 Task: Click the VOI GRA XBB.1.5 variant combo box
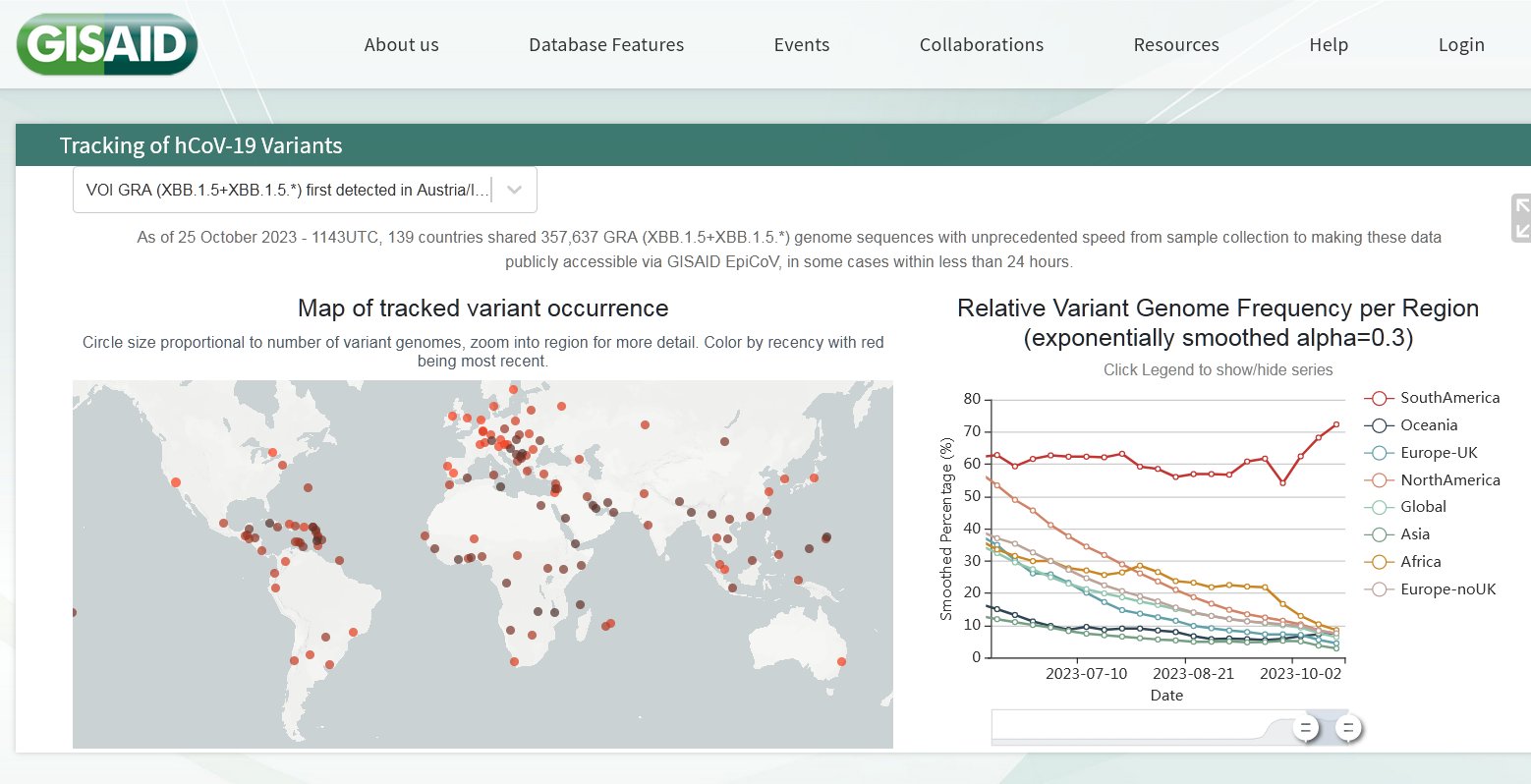287,190
